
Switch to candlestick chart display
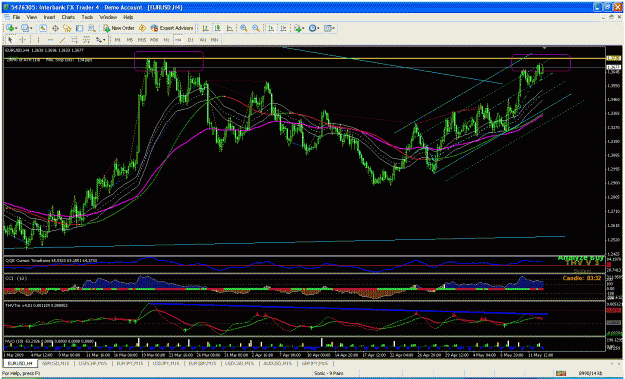pos(218,28)
